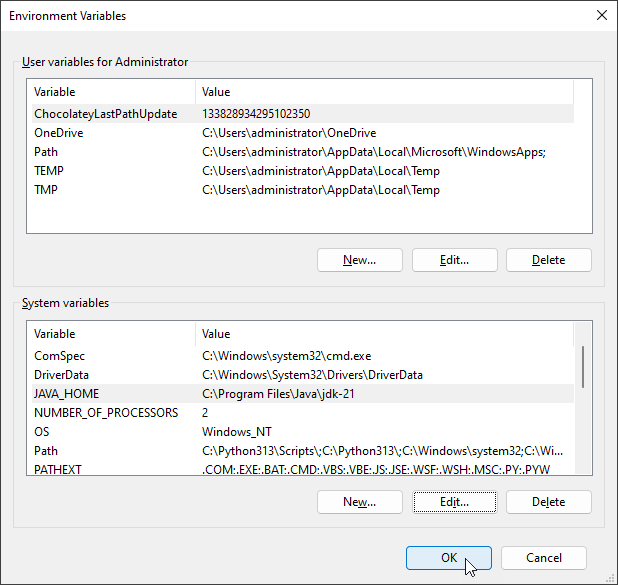Close the Environment Variables dialog
Image resolution: width=618 pixels, height=585 pixels.
coord(601,15)
